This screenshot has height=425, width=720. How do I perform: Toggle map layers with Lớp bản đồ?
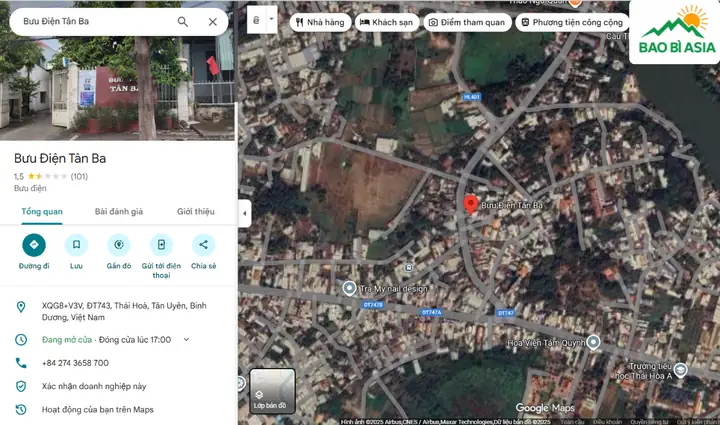(x=272, y=391)
